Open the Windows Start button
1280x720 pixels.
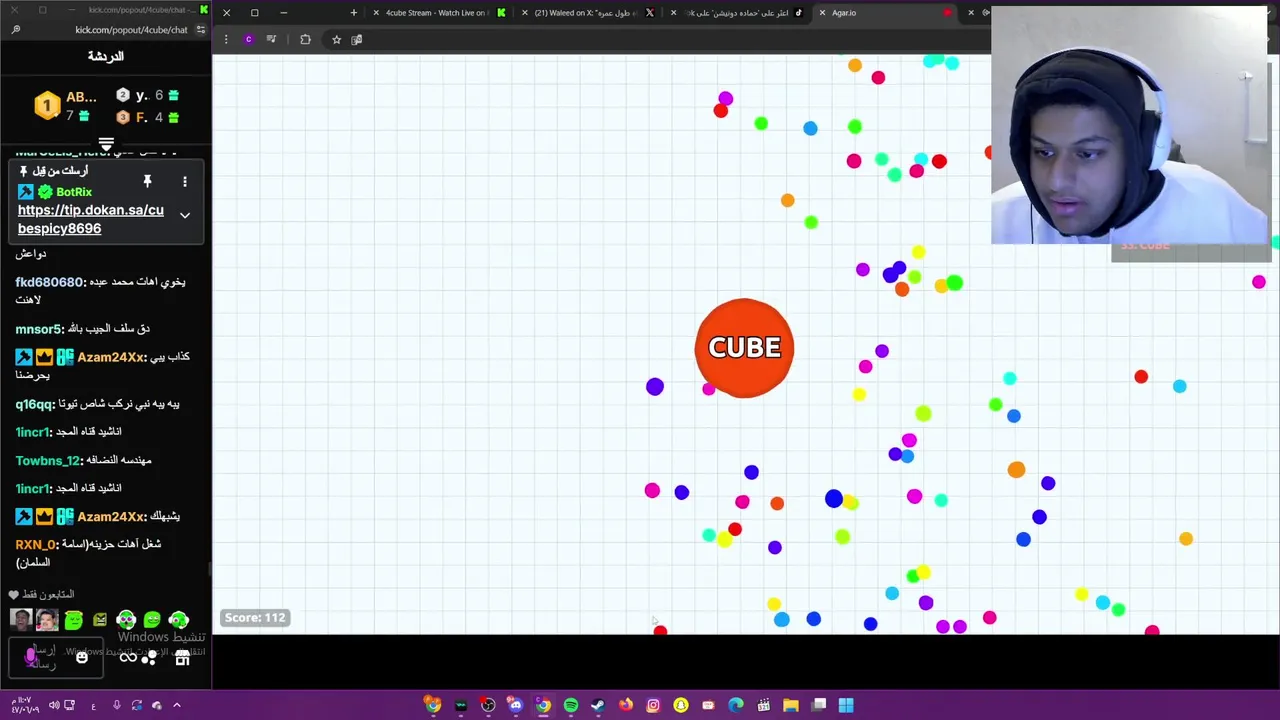pyautogui.click(x=846, y=705)
